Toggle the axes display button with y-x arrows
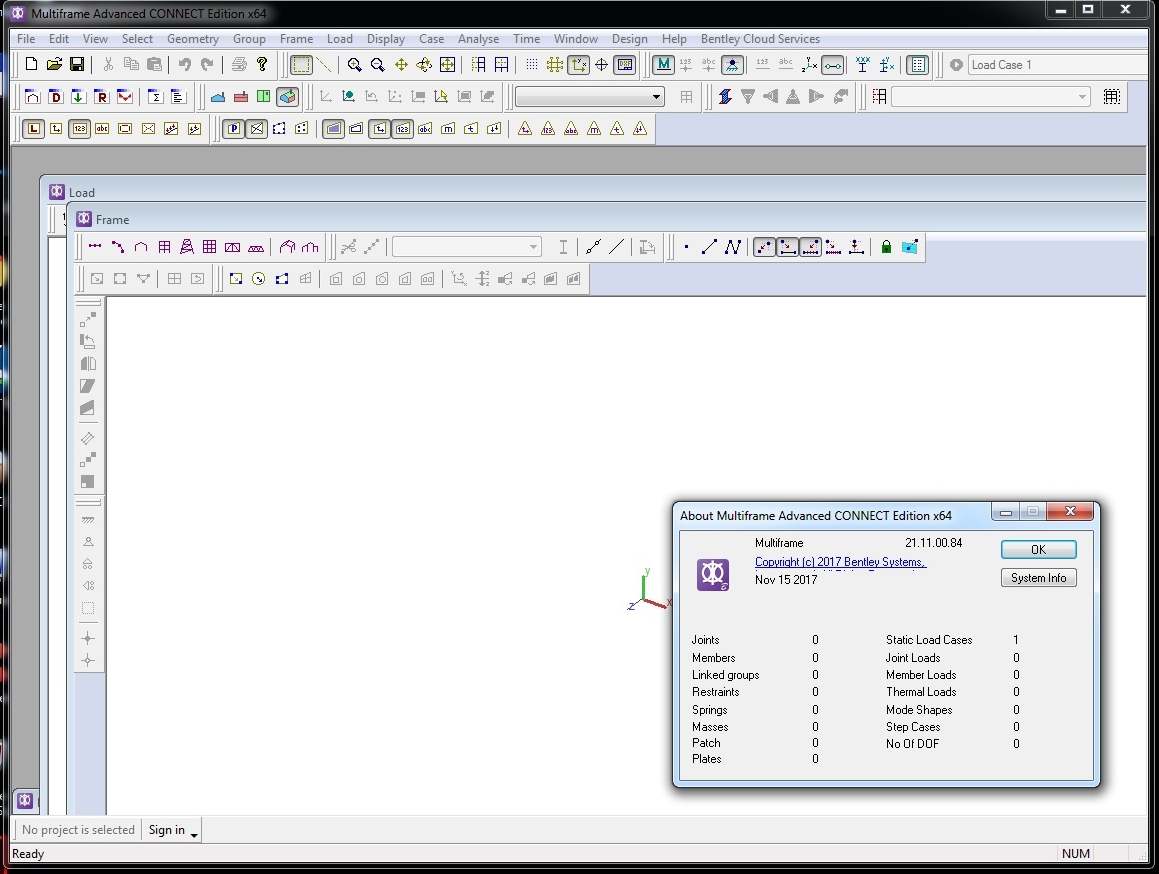 [x=579, y=64]
